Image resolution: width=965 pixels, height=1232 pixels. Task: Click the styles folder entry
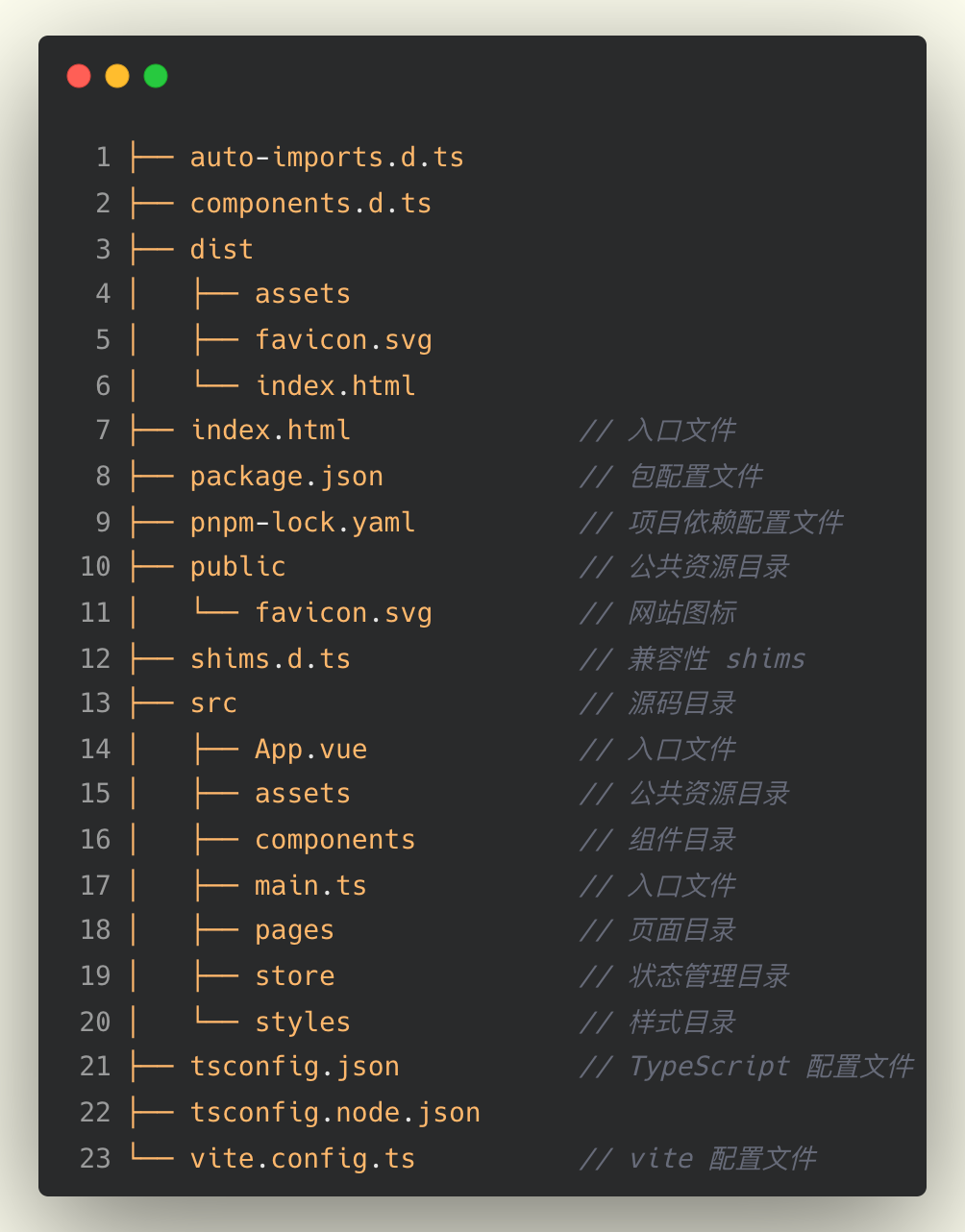(303, 1022)
